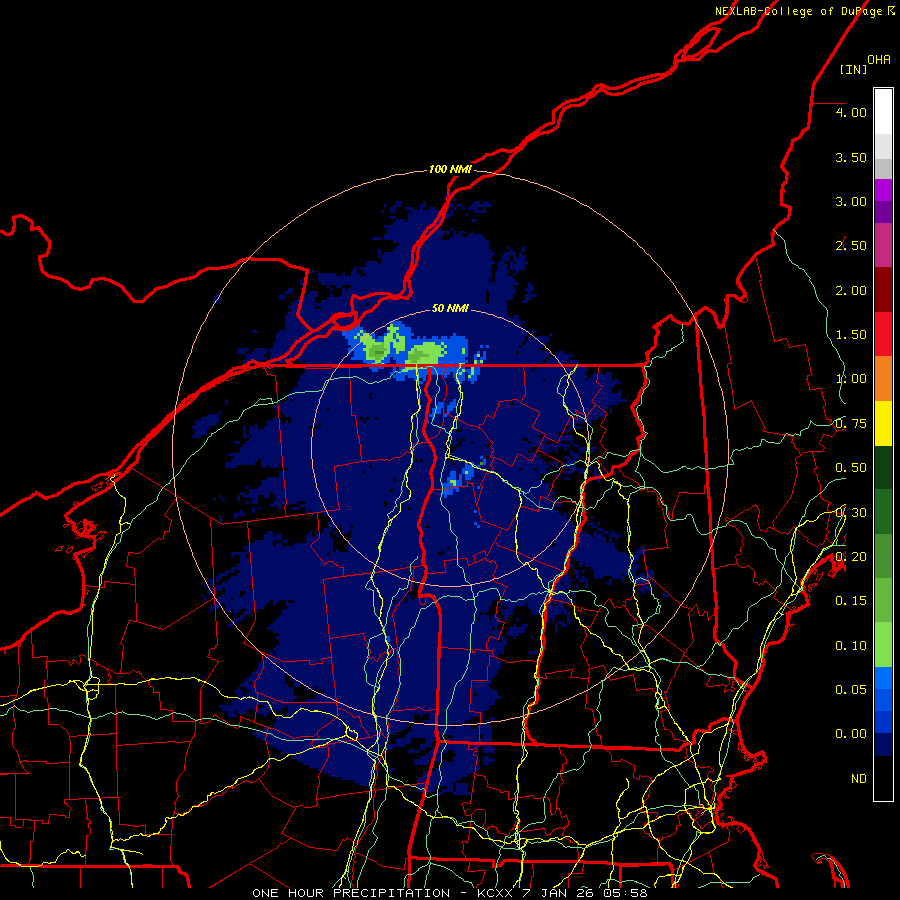Click the 0.50 legend value
Image resolution: width=900 pixels, height=900 pixels.
coord(851,468)
